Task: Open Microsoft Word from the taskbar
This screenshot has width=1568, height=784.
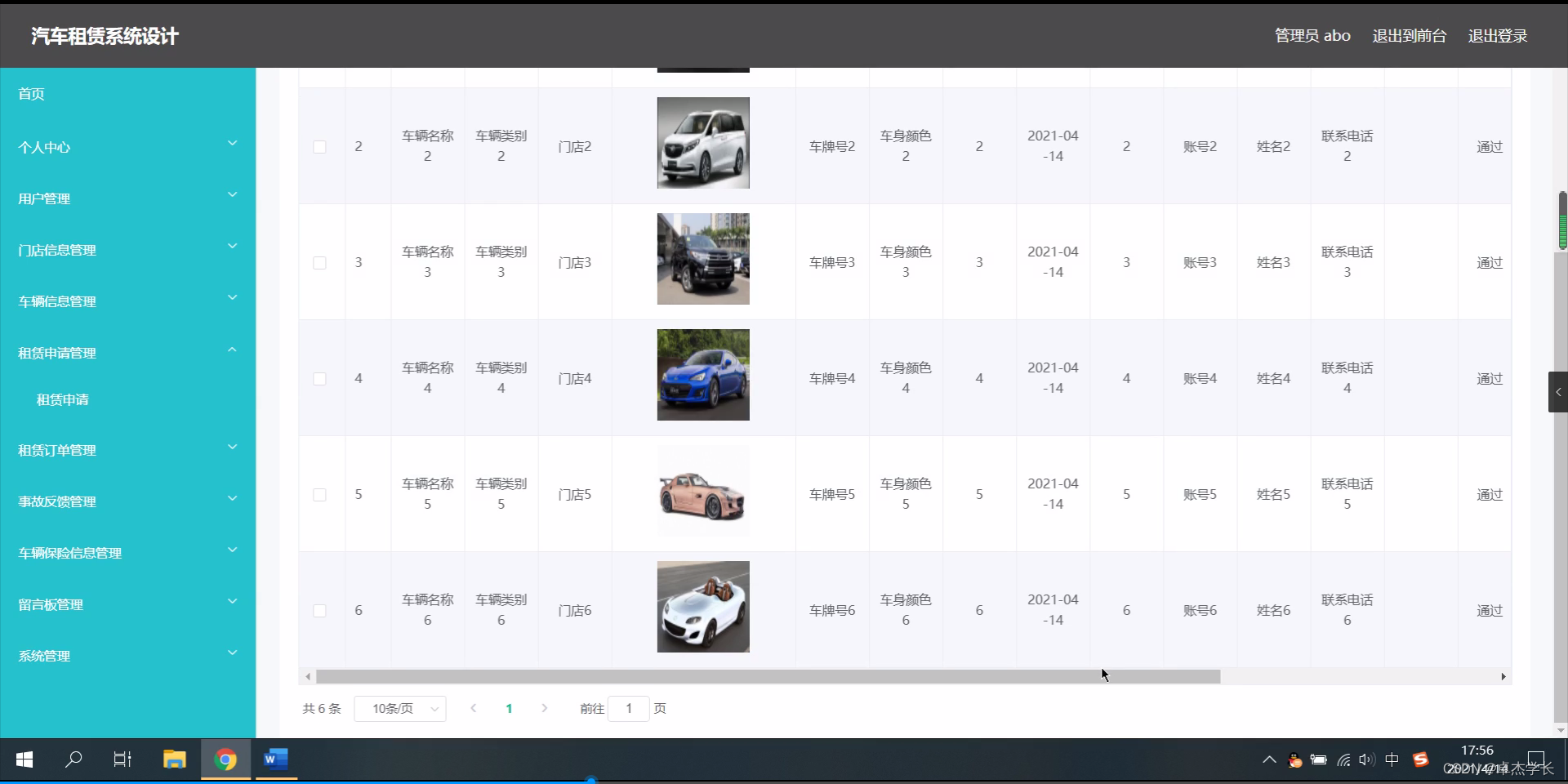Action: (276, 759)
